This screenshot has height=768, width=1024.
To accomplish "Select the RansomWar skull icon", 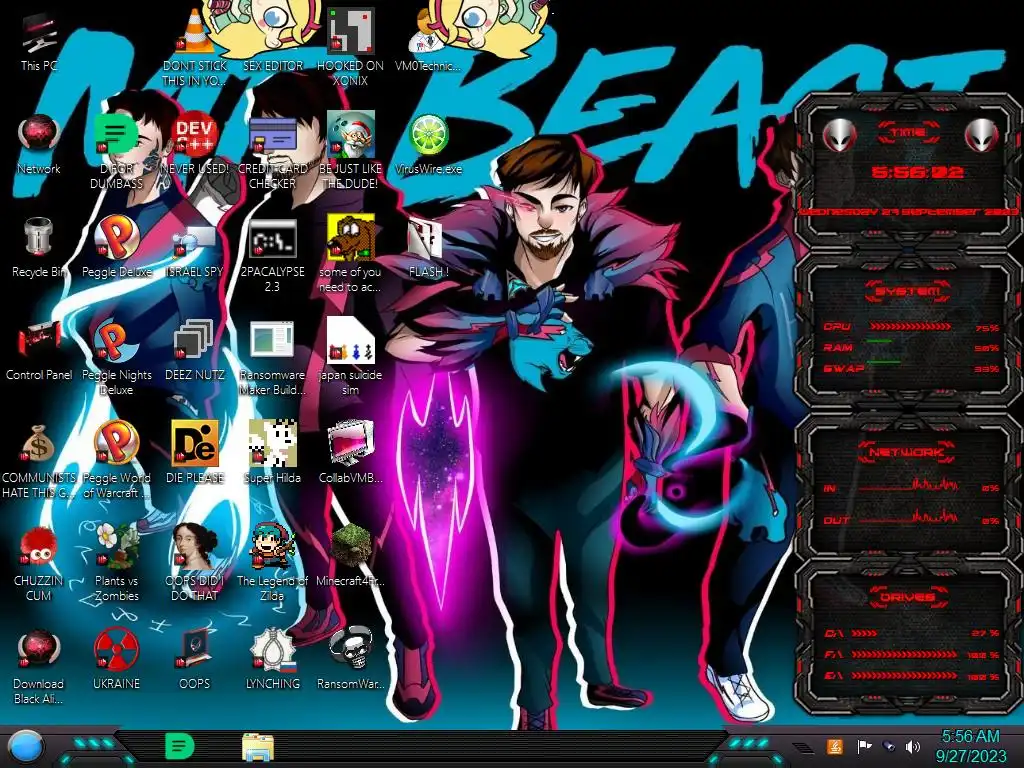I will 351,660.
